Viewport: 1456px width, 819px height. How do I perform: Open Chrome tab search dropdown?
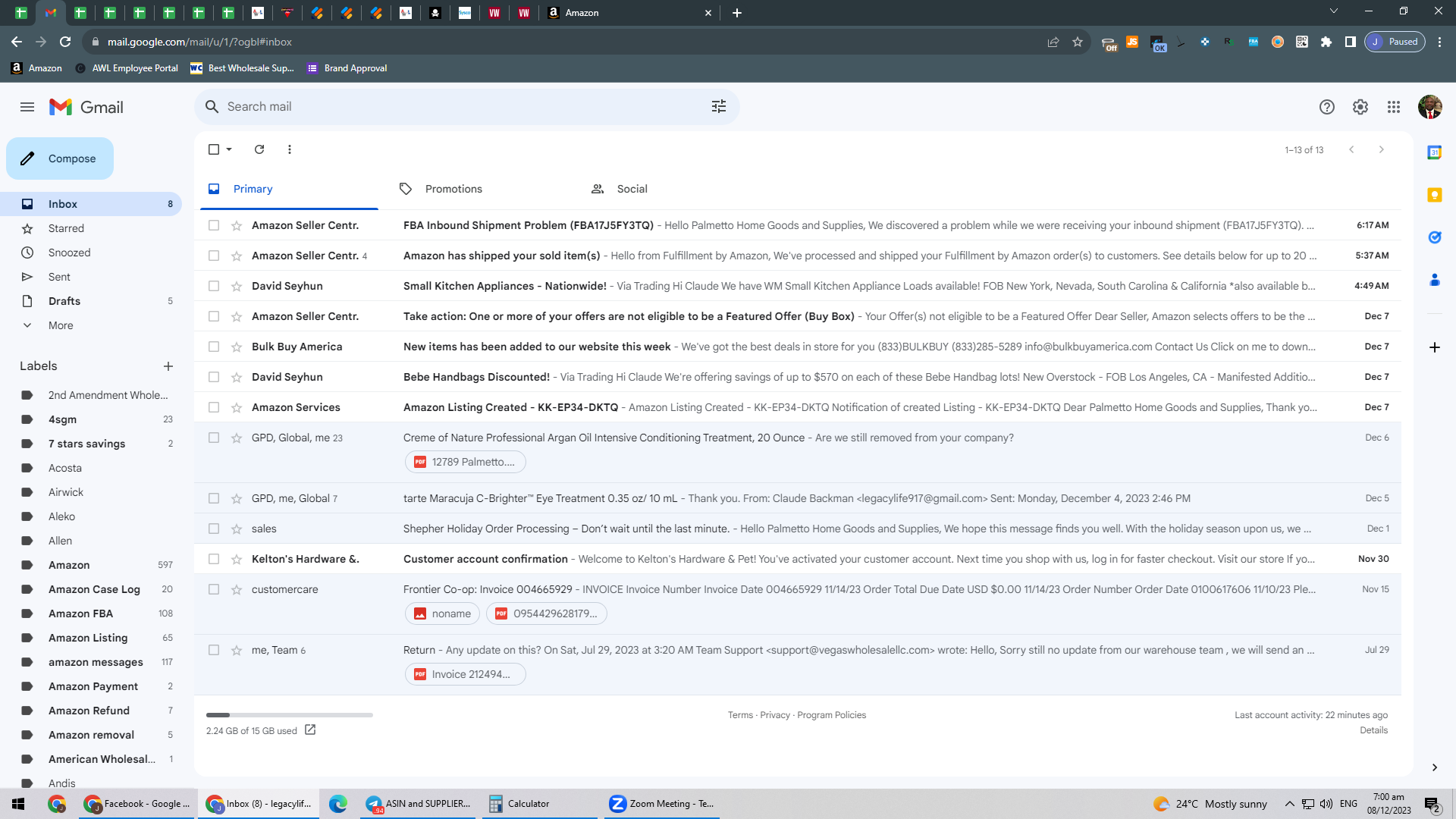coord(1334,11)
